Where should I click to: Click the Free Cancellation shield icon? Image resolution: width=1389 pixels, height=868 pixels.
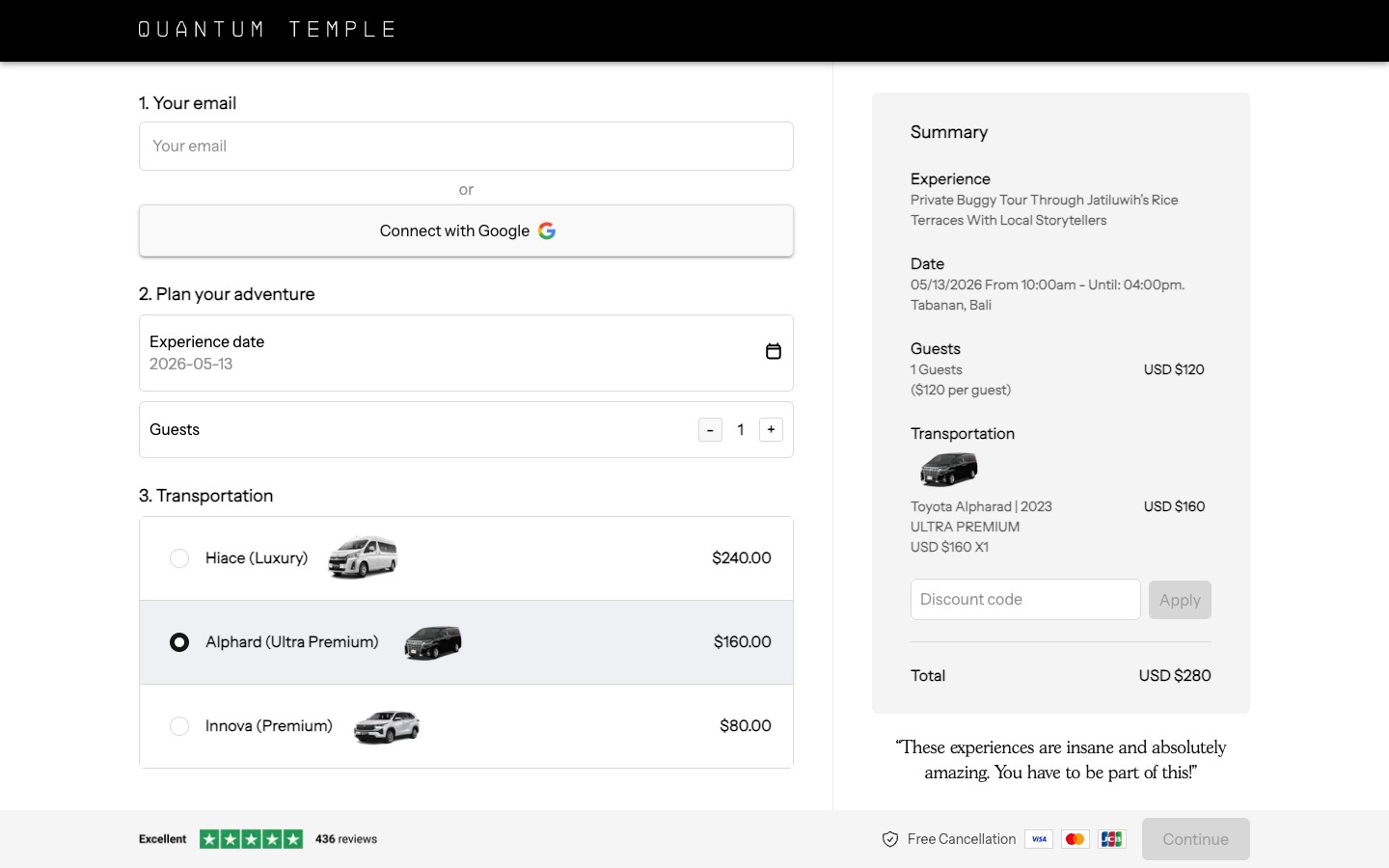coord(890,839)
